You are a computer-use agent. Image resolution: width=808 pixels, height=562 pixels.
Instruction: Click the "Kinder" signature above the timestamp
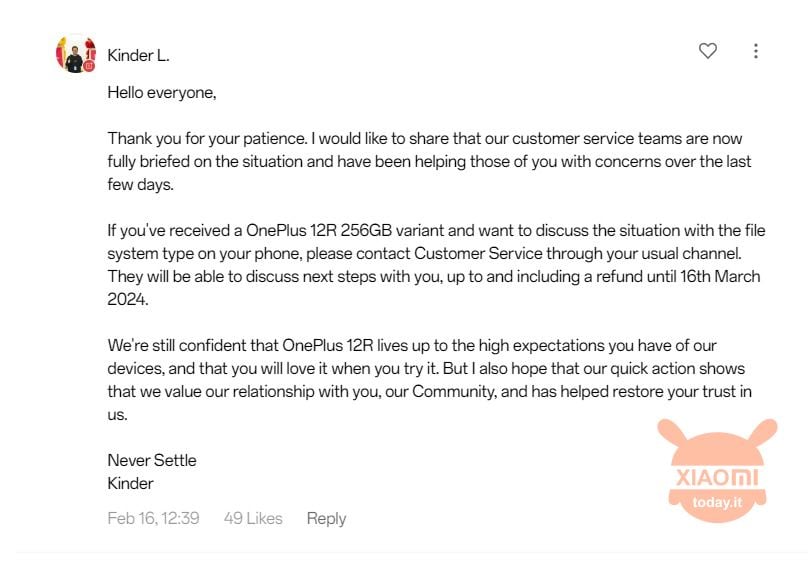point(130,483)
